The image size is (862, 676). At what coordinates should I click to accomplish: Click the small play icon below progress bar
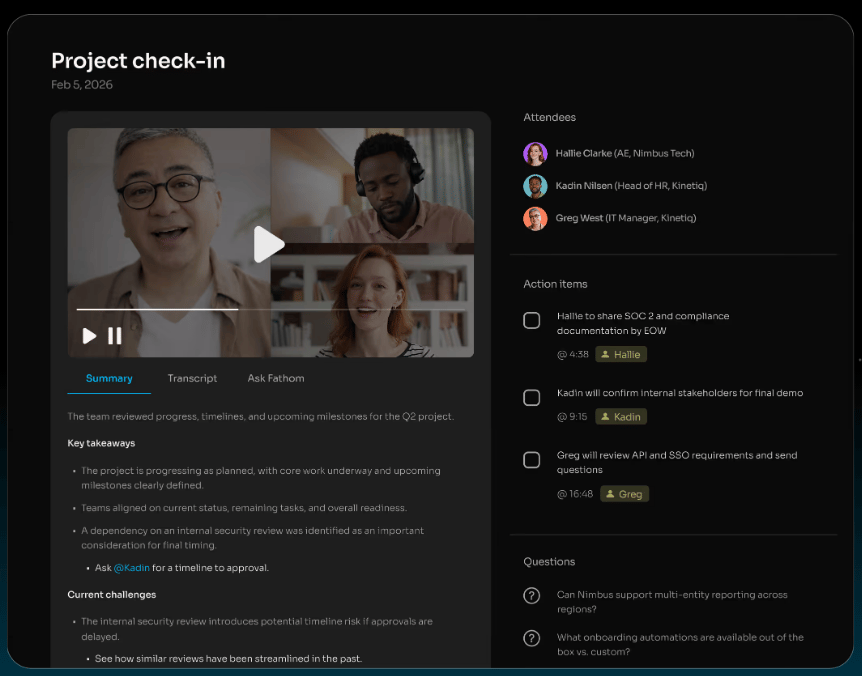(x=89, y=336)
